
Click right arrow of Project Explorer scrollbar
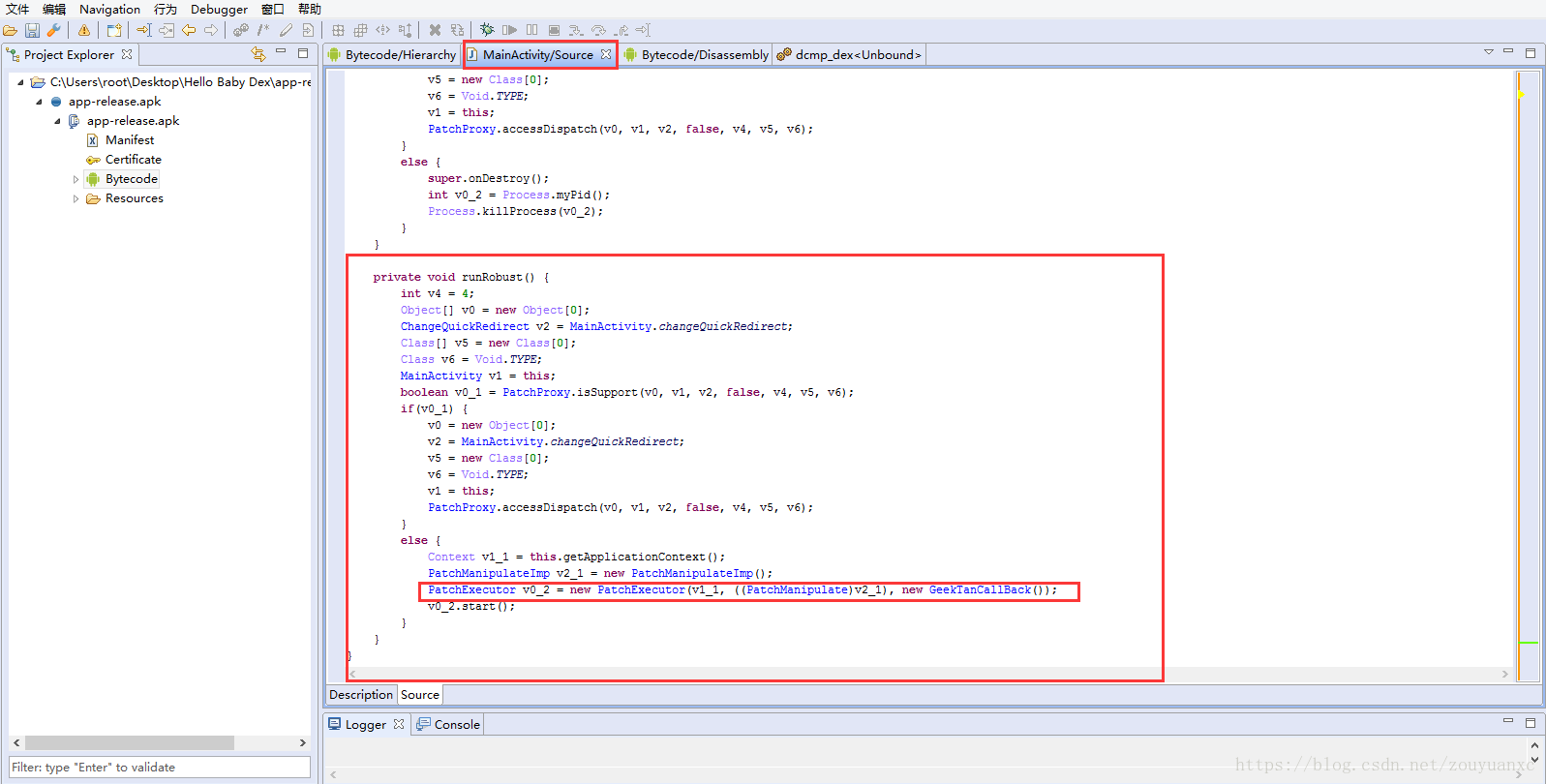tap(303, 742)
